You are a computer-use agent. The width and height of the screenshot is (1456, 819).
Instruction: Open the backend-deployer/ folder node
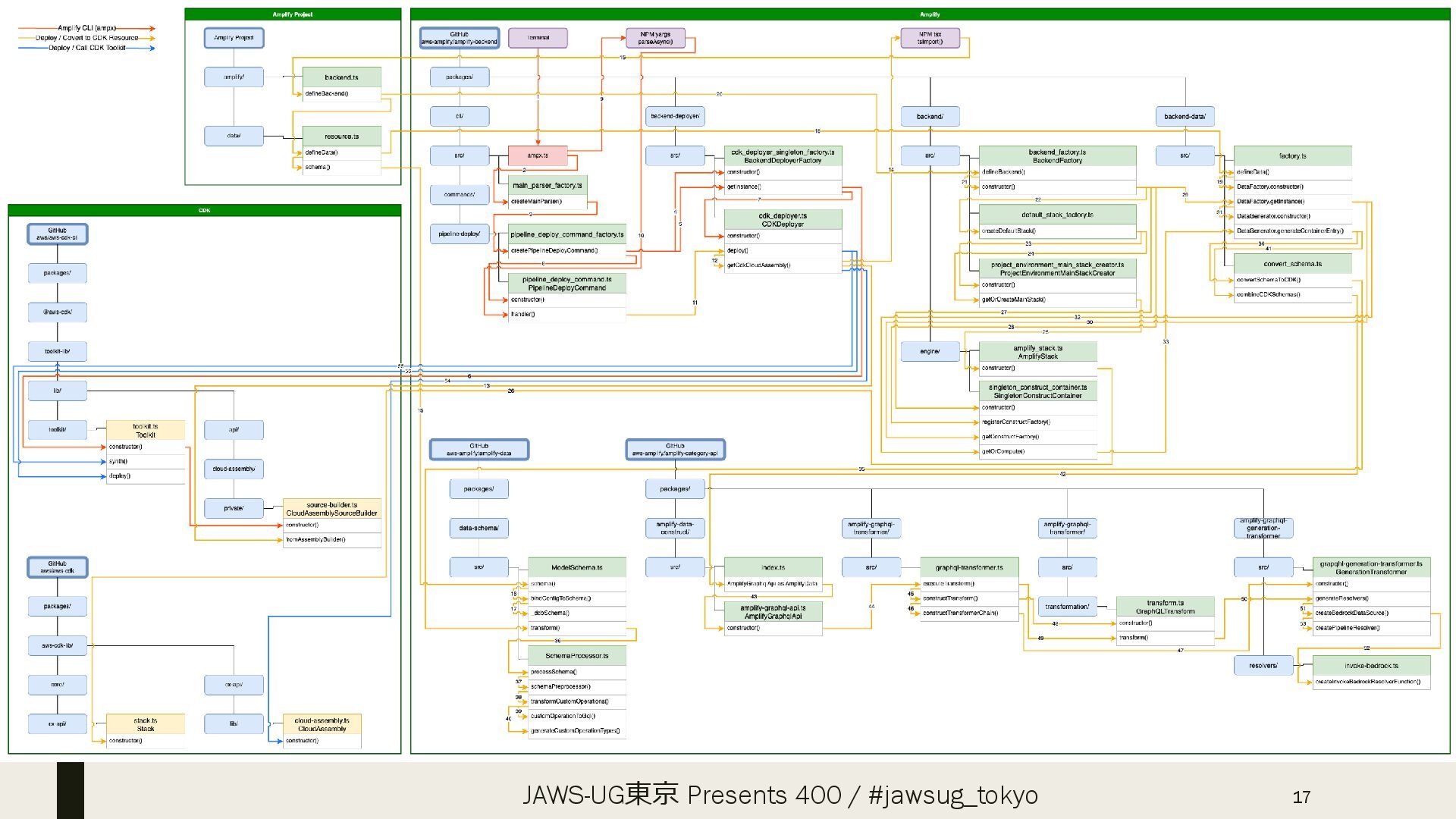675,116
